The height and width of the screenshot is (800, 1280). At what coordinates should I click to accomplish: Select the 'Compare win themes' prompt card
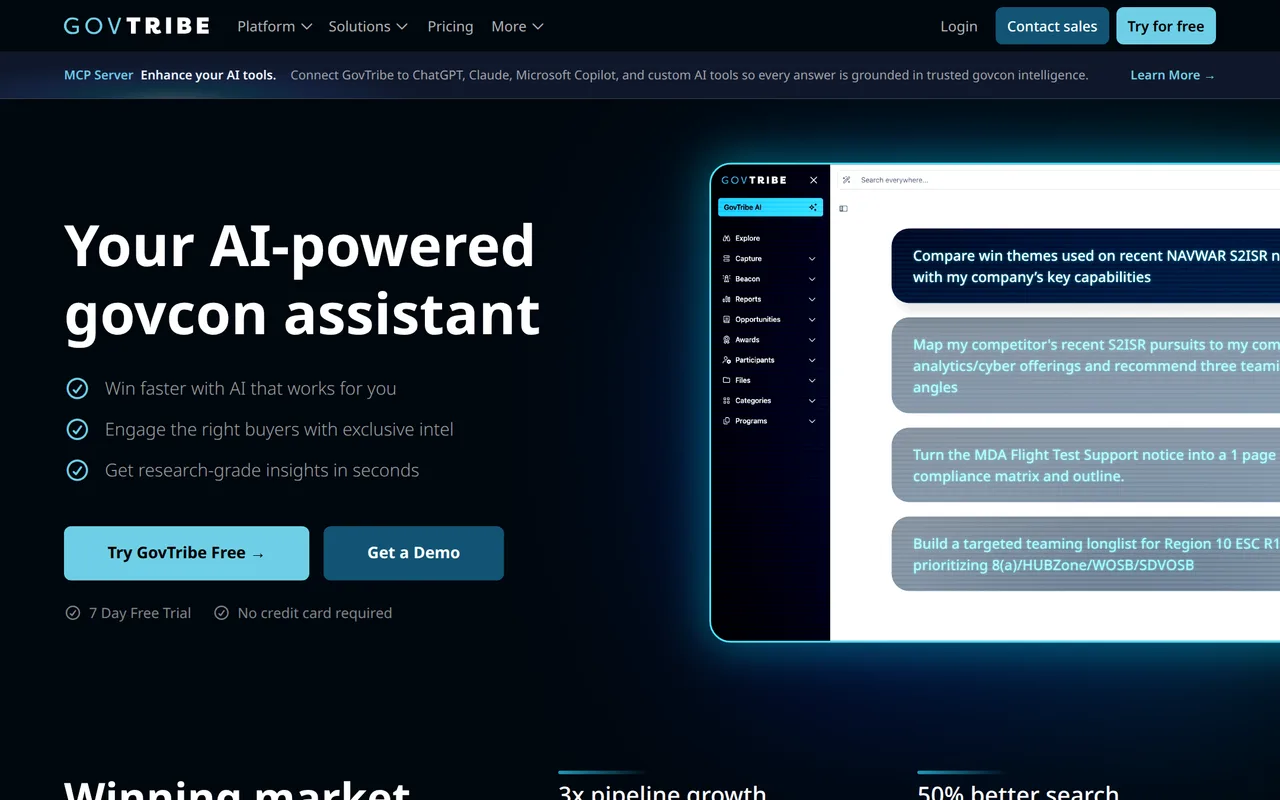tap(1086, 266)
